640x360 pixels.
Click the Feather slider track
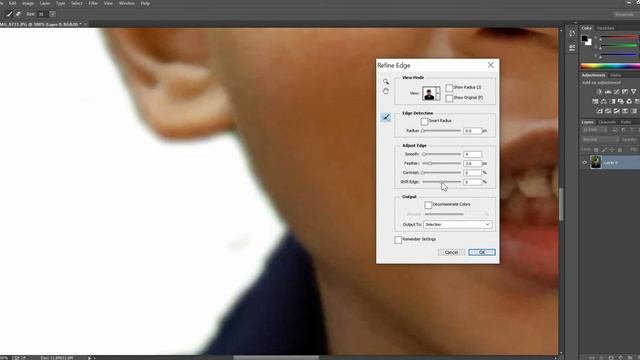[442, 163]
